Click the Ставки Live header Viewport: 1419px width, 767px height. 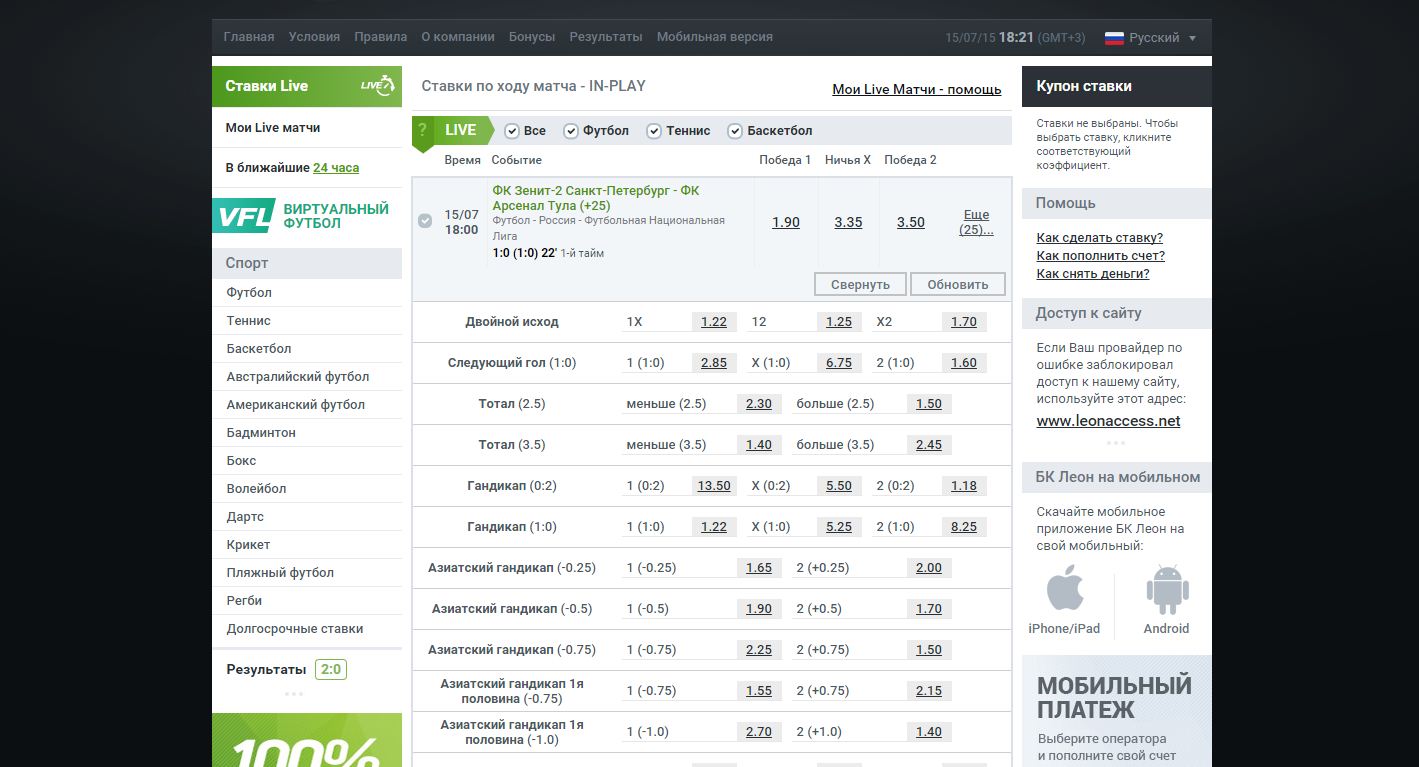[307, 86]
